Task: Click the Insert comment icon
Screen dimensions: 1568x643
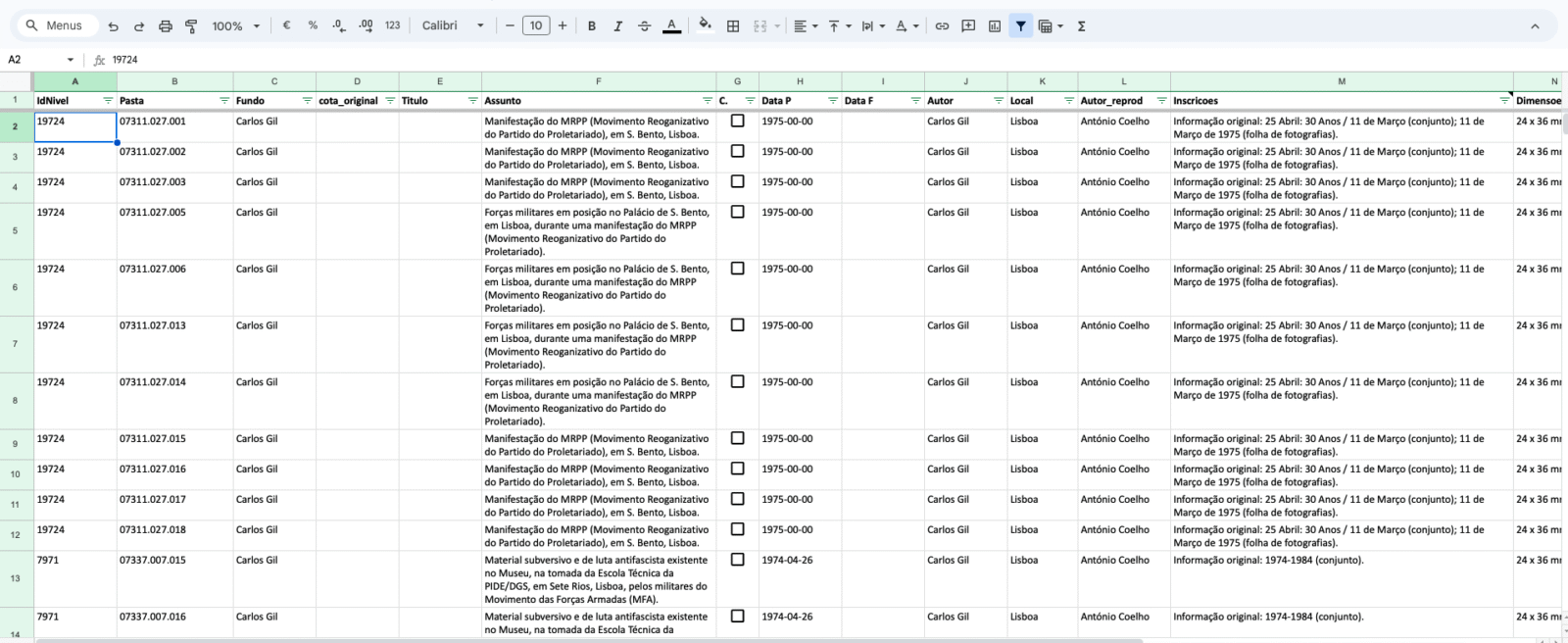Action: [x=968, y=26]
